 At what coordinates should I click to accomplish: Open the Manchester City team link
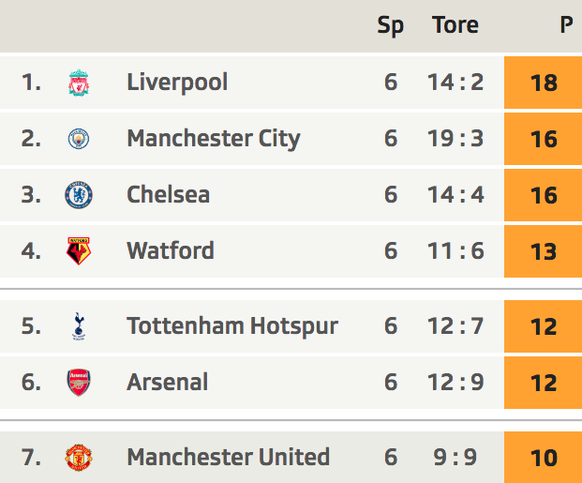pyautogui.click(x=213, y=138)
